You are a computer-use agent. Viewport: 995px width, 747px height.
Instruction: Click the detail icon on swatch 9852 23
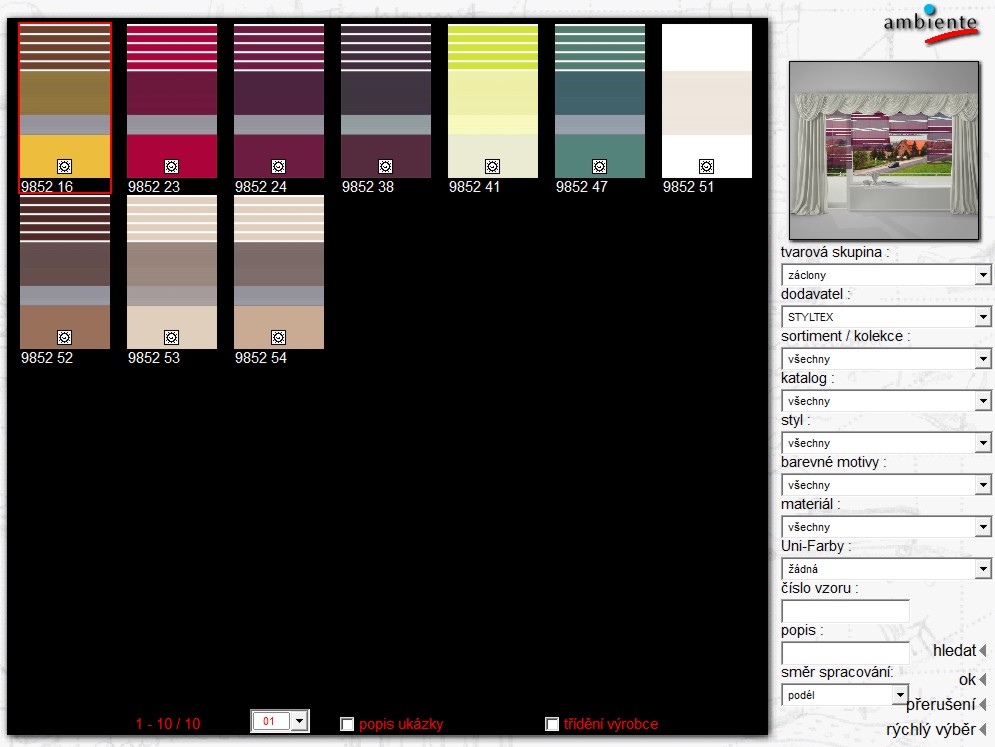coord(171,166)
